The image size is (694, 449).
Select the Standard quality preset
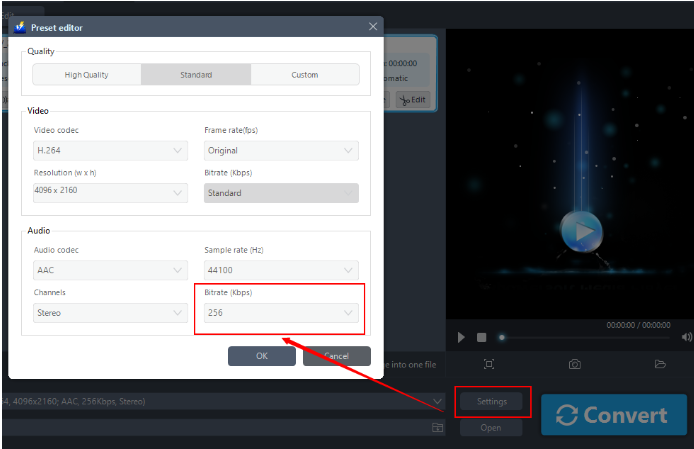pos(196,74)
